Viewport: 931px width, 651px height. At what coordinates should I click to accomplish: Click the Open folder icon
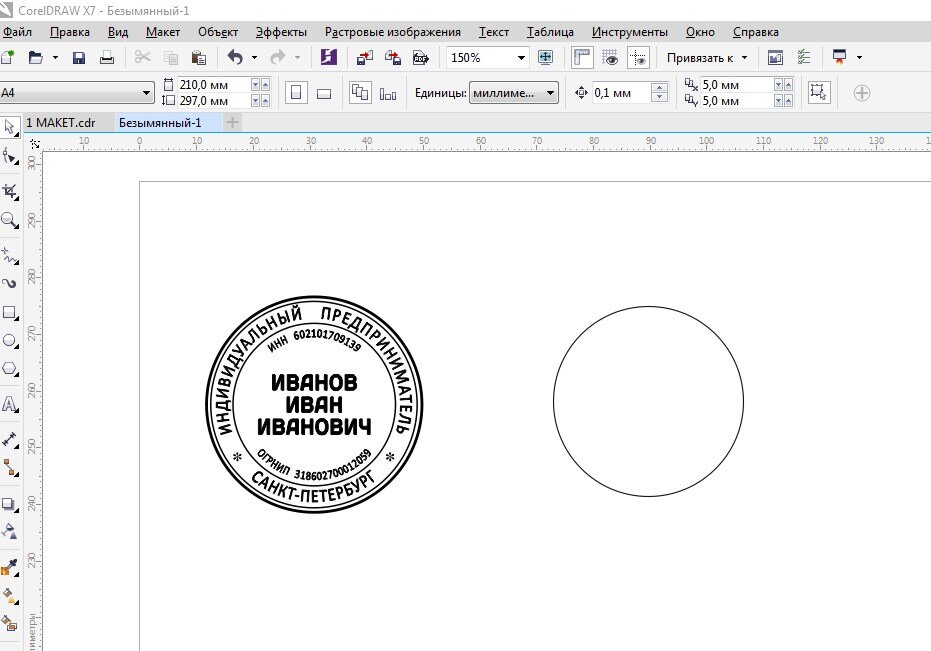pos(36,58)
